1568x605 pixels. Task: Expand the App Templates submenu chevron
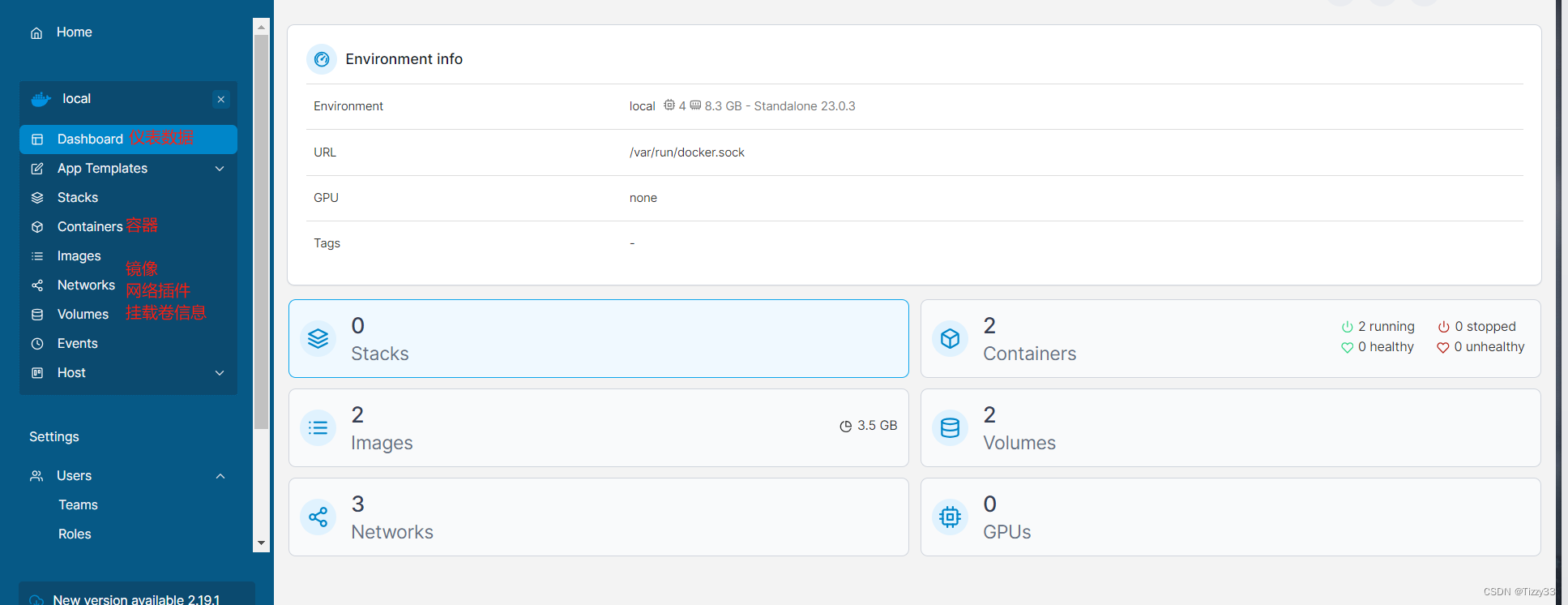[x=220, y=169]
